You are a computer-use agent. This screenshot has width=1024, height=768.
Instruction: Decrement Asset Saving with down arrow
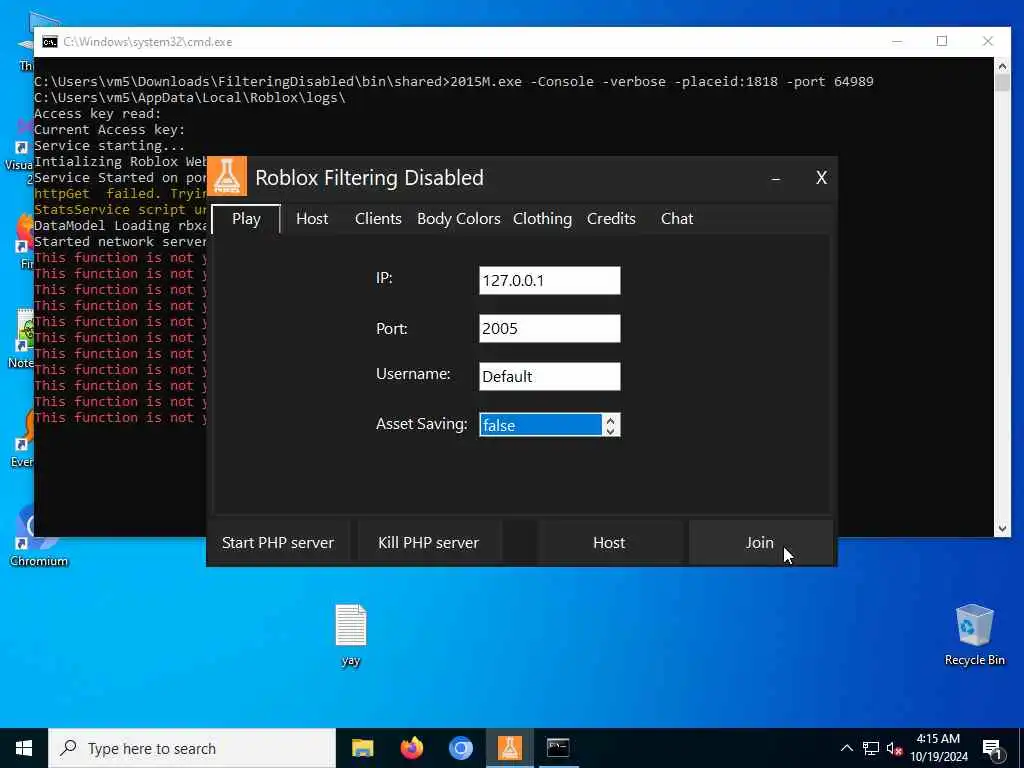pos(611,431)
